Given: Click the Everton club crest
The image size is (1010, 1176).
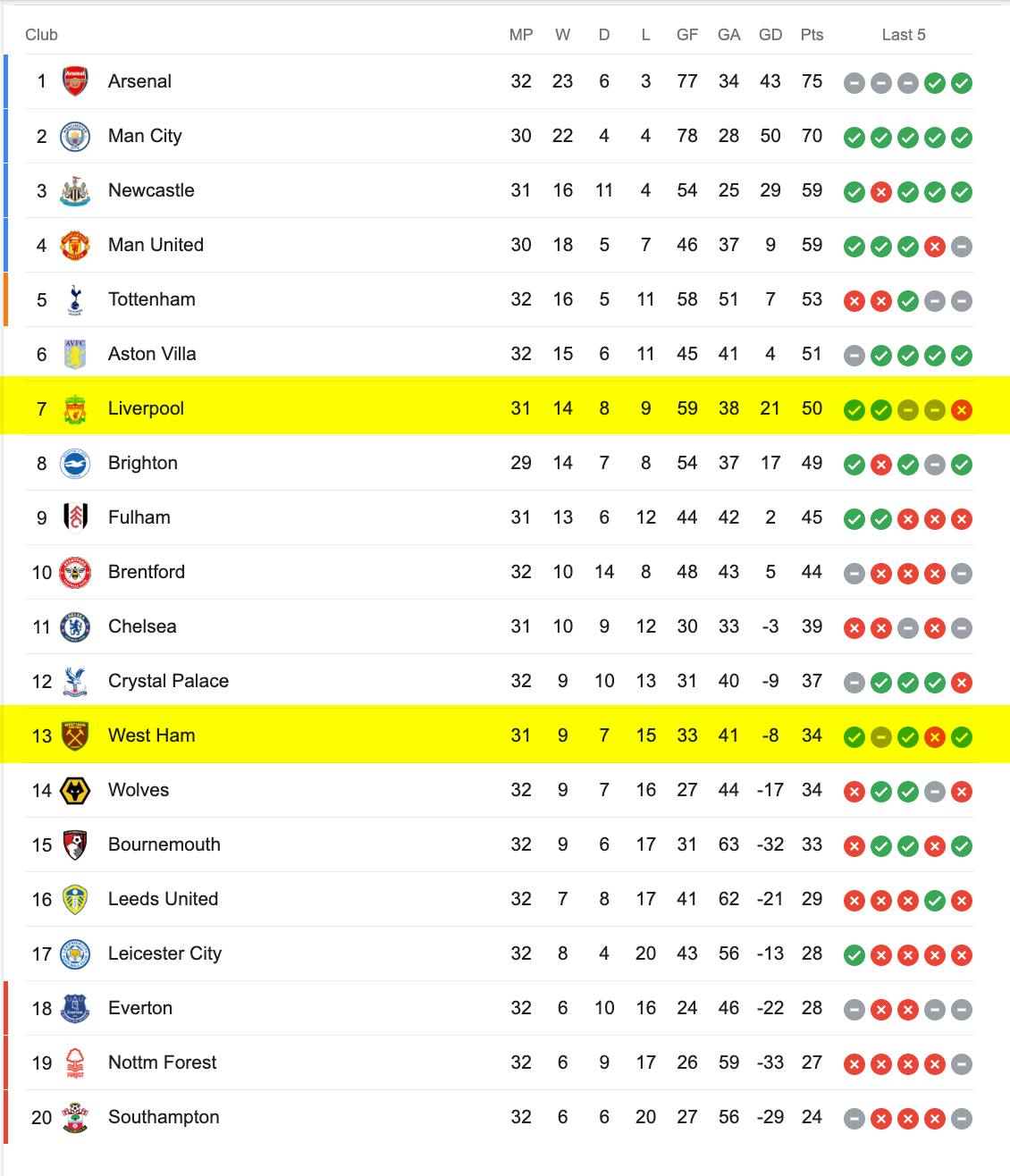Looking at the screenshot, I should click(x=75, y=1008).
